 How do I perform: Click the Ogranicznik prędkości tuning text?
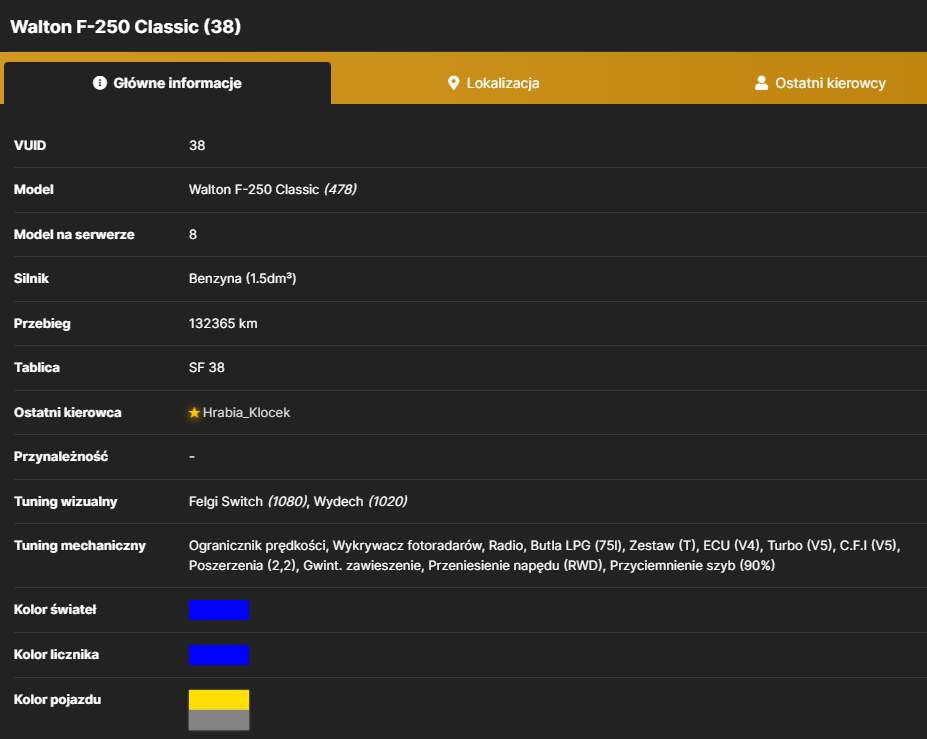pos(258,546)
